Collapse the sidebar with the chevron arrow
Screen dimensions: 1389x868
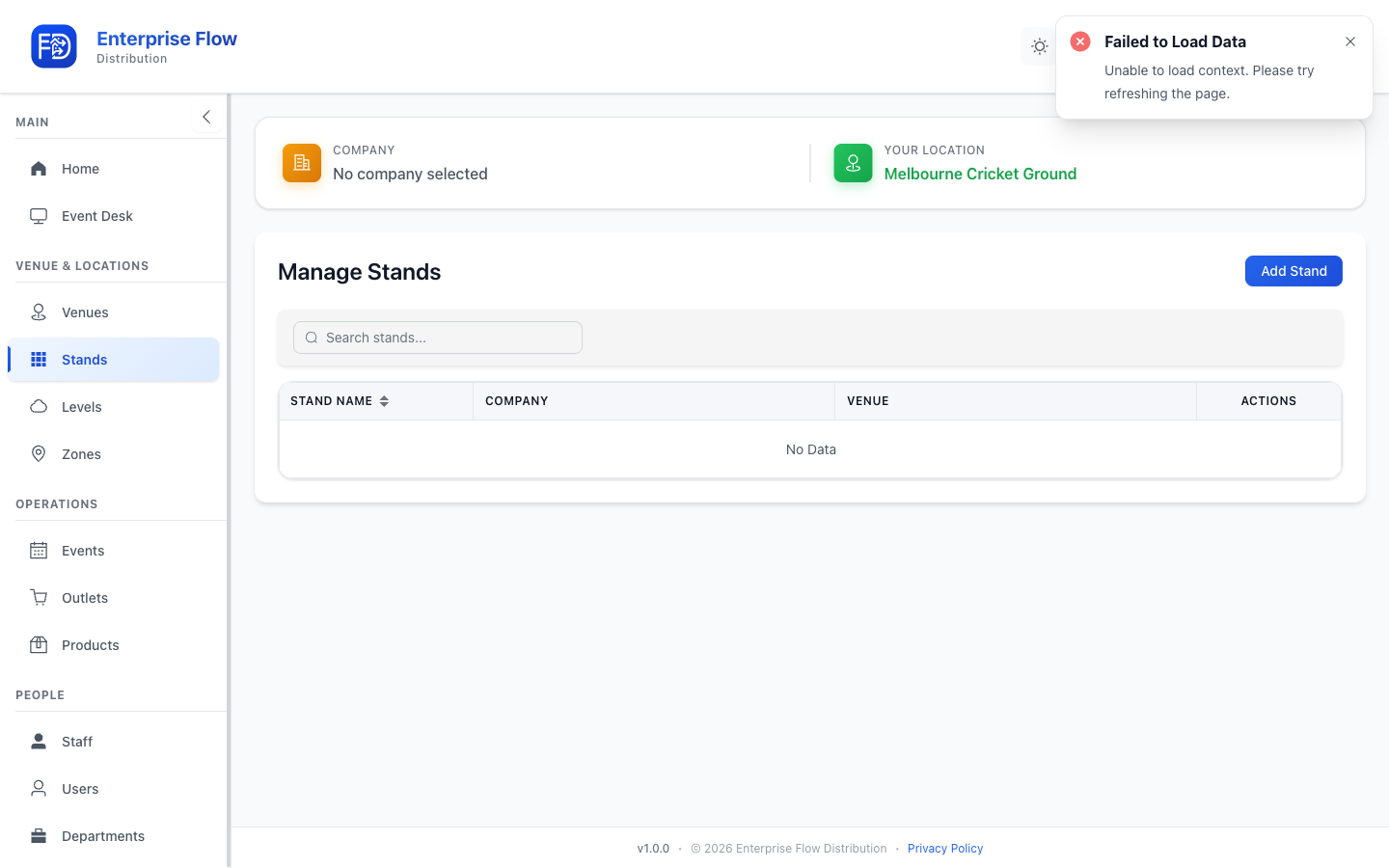[206, 117]
